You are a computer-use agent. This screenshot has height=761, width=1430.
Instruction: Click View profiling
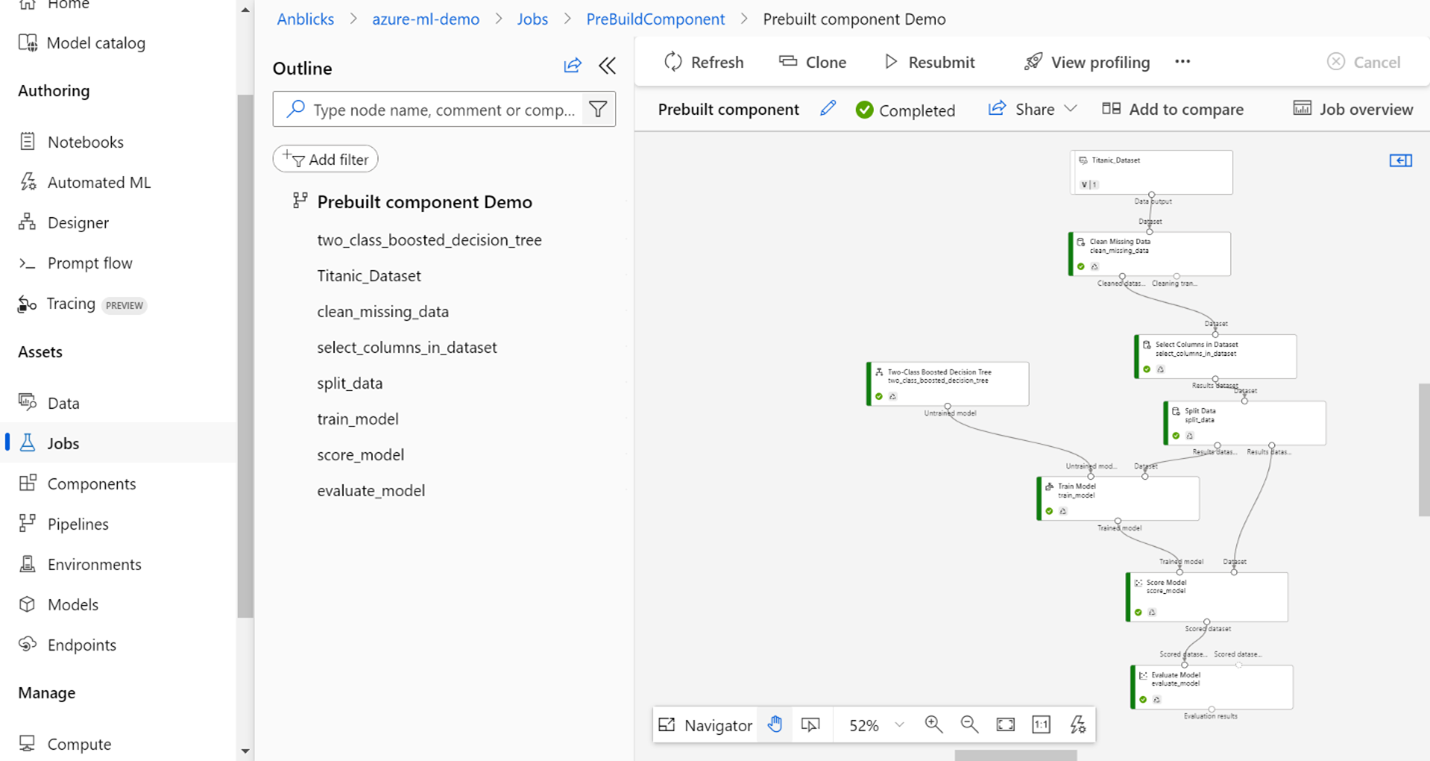[x=1087, y=62]
